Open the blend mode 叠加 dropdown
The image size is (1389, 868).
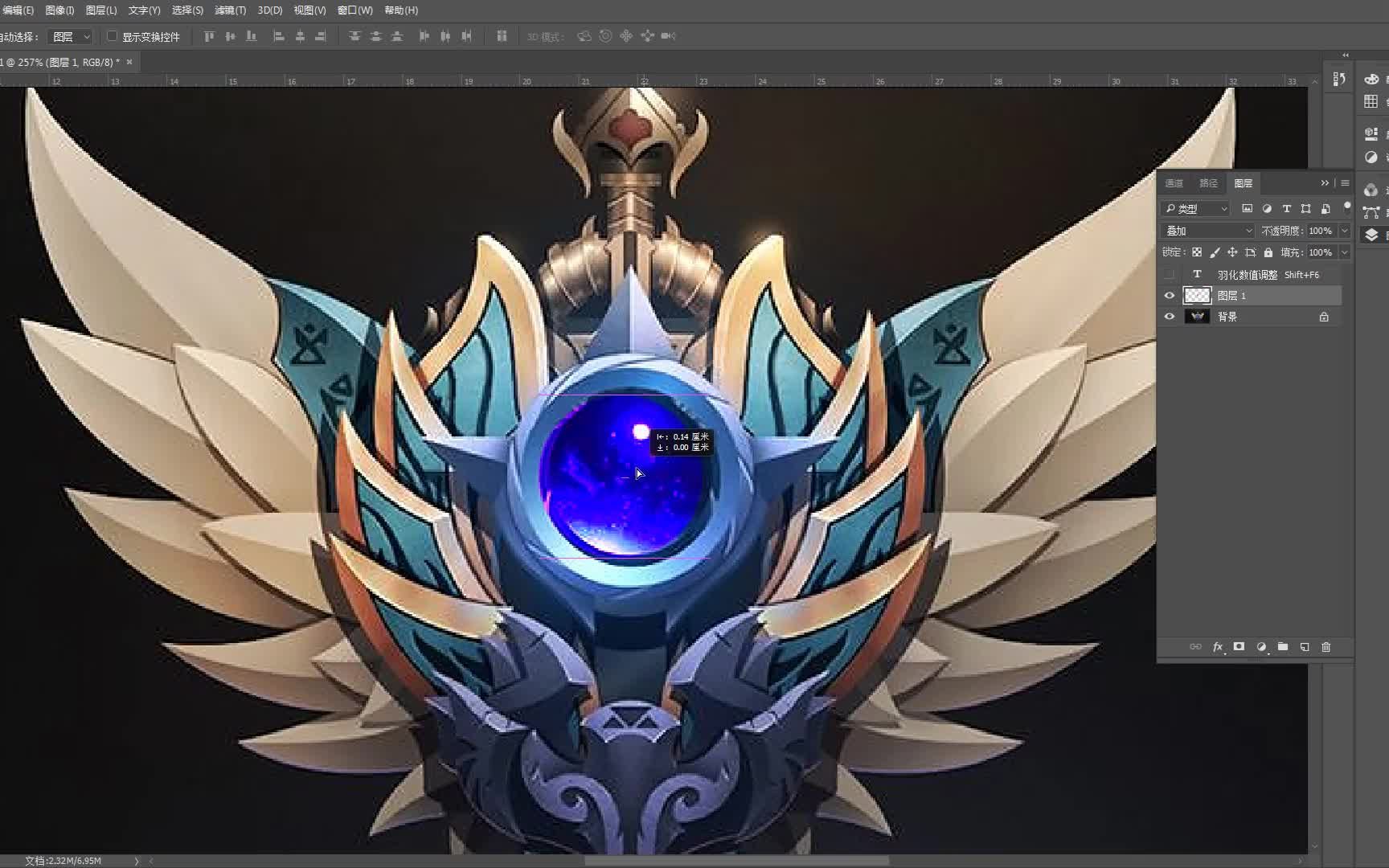[1208, 231]
